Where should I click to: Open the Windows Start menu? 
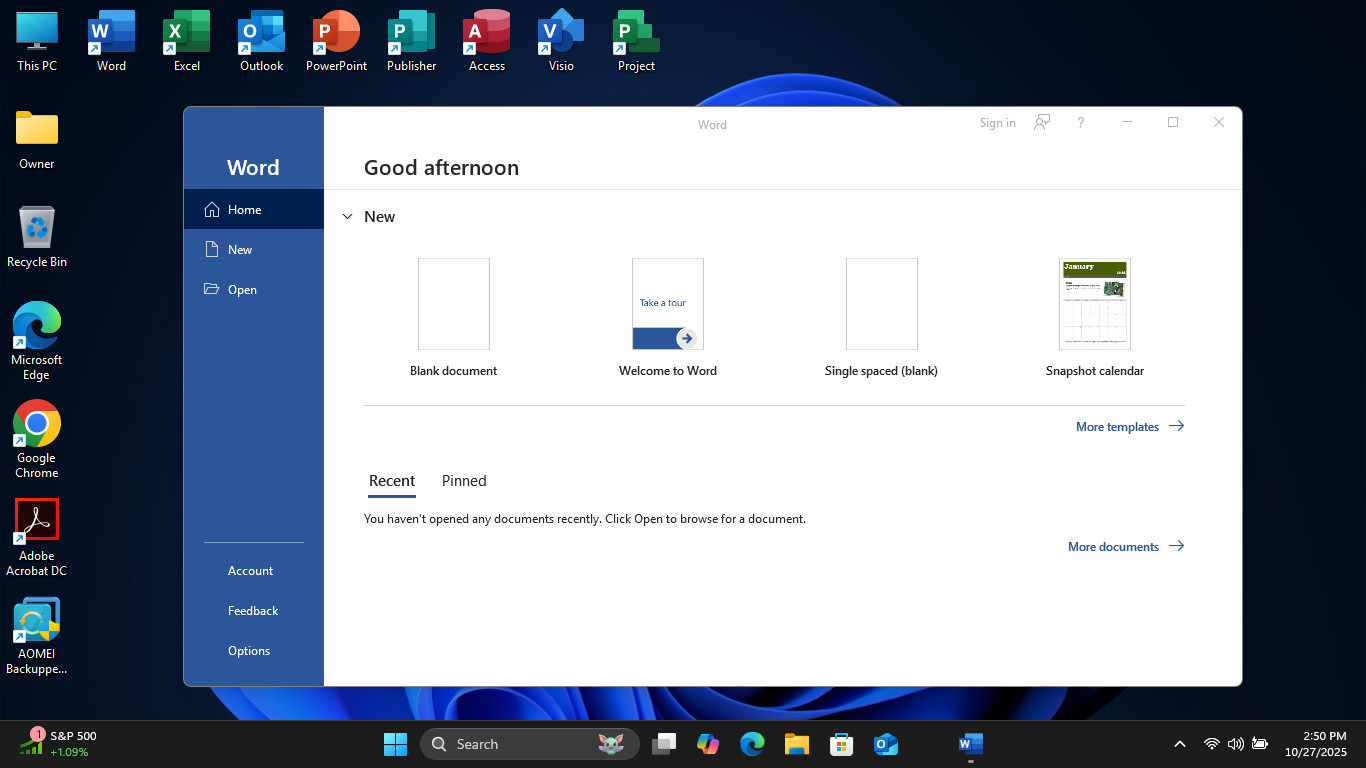click(x=395, y=744)
